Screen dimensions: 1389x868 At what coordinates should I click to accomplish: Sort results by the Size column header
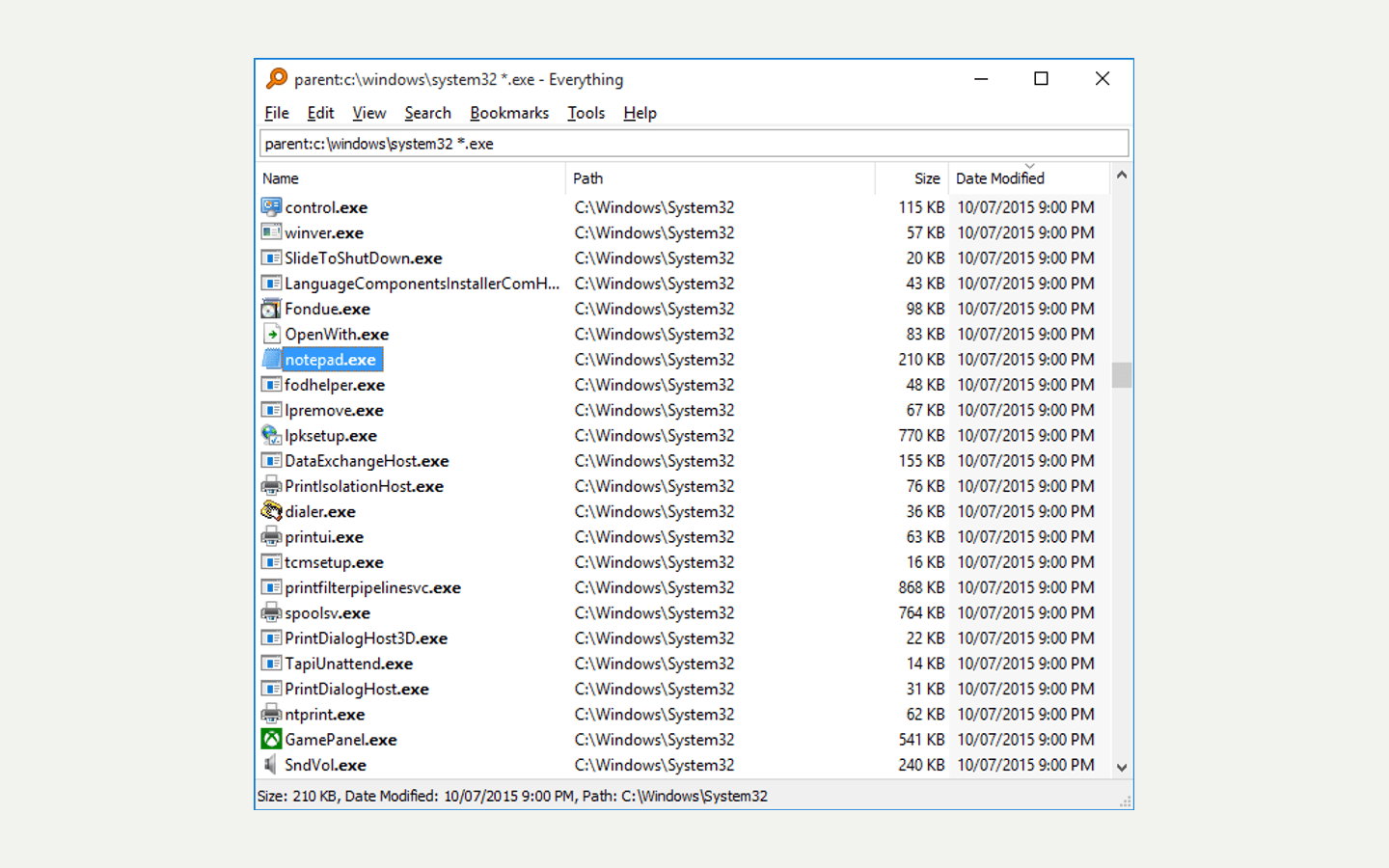(912, 178)
